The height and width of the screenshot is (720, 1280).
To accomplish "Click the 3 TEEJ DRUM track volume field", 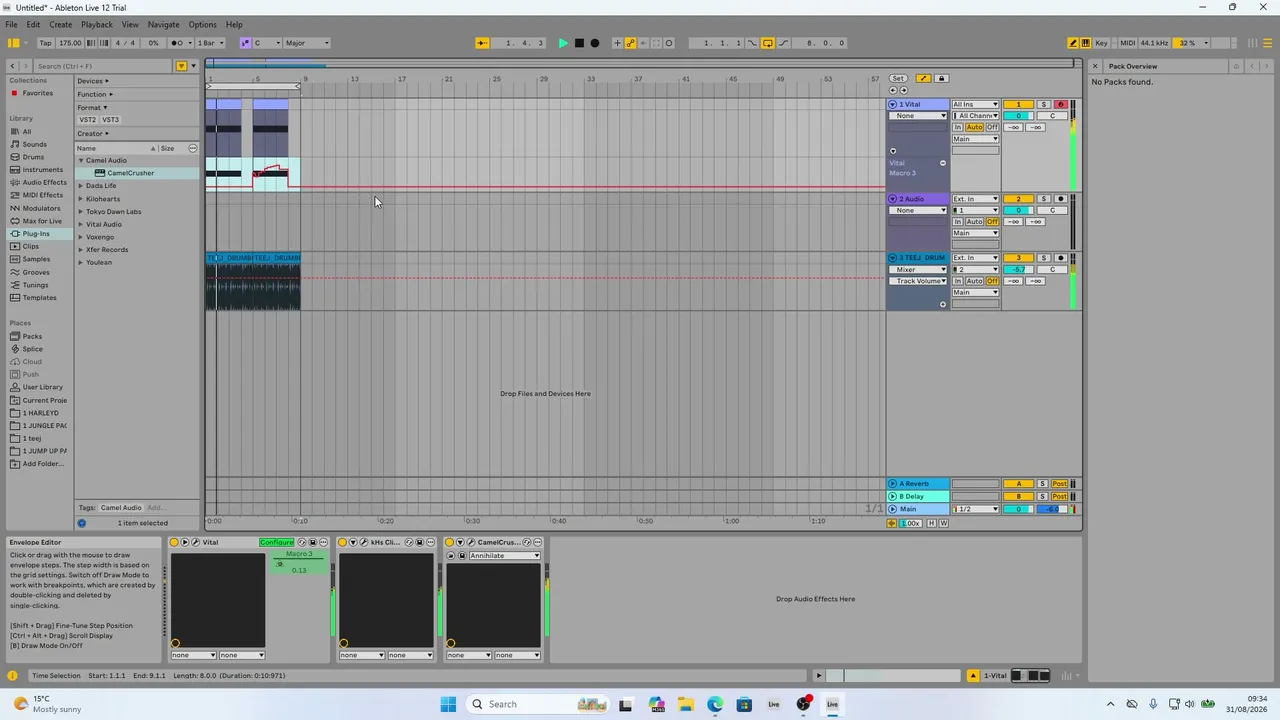I will pyautogui.click(x=1019, y=270).
